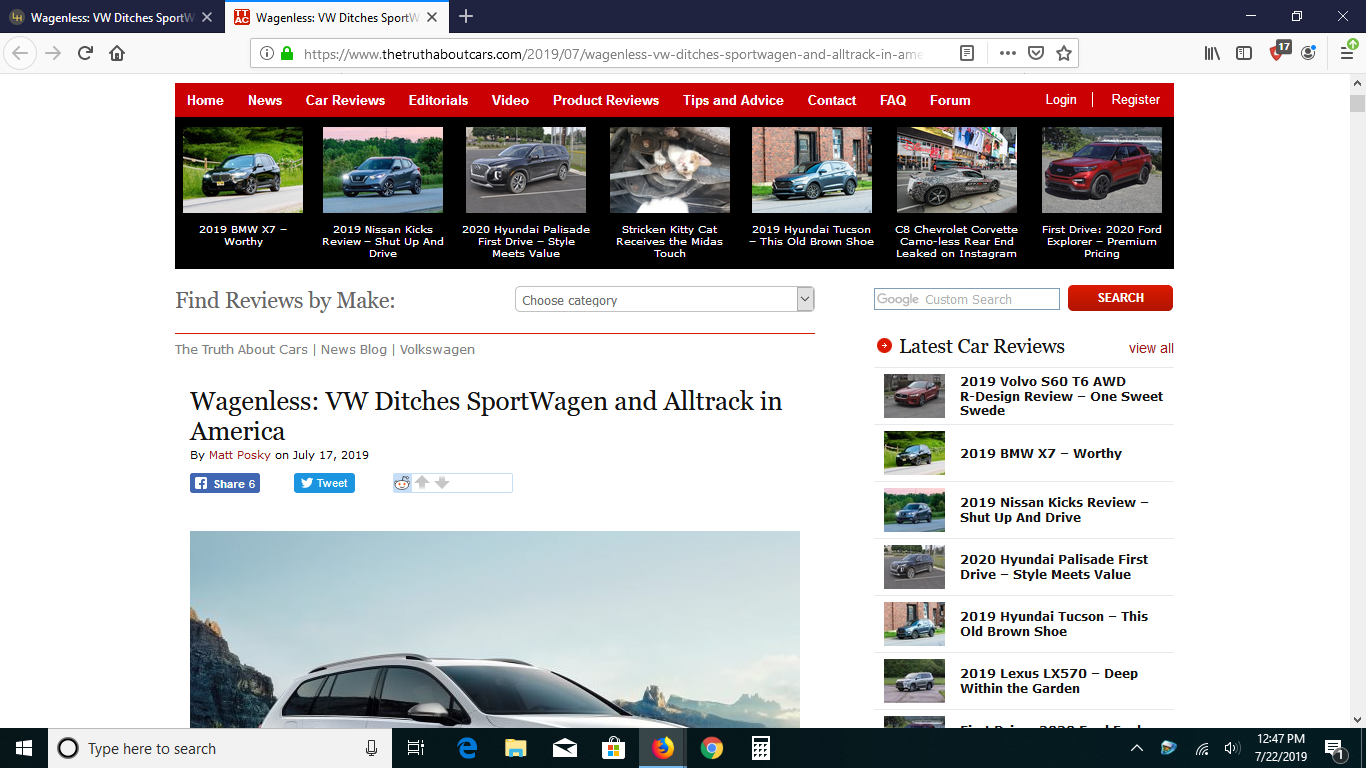1366x768 pixels.
Task: Upvote the article on Reddit widget
Action: tap(422, 482)
